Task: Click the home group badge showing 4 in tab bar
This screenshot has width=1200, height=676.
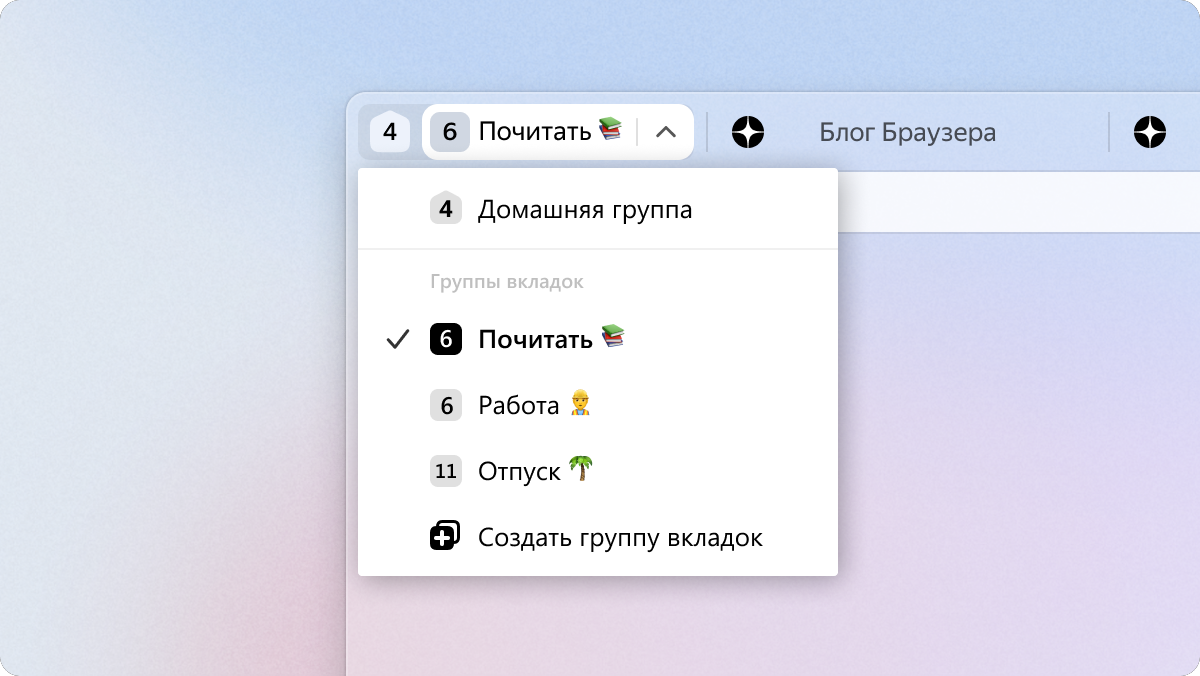Action: pyautogui.click(x=390, y=132)
